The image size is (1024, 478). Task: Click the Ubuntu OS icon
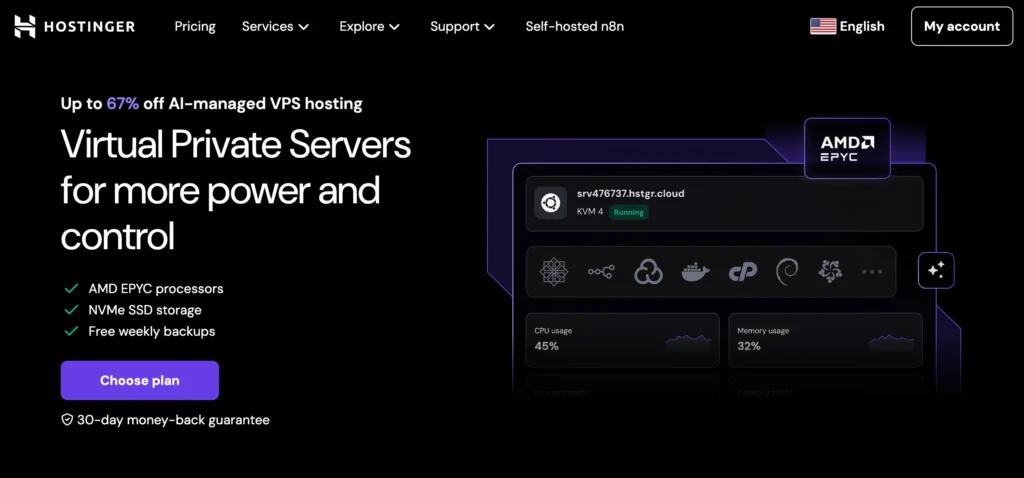coord(551,203)
